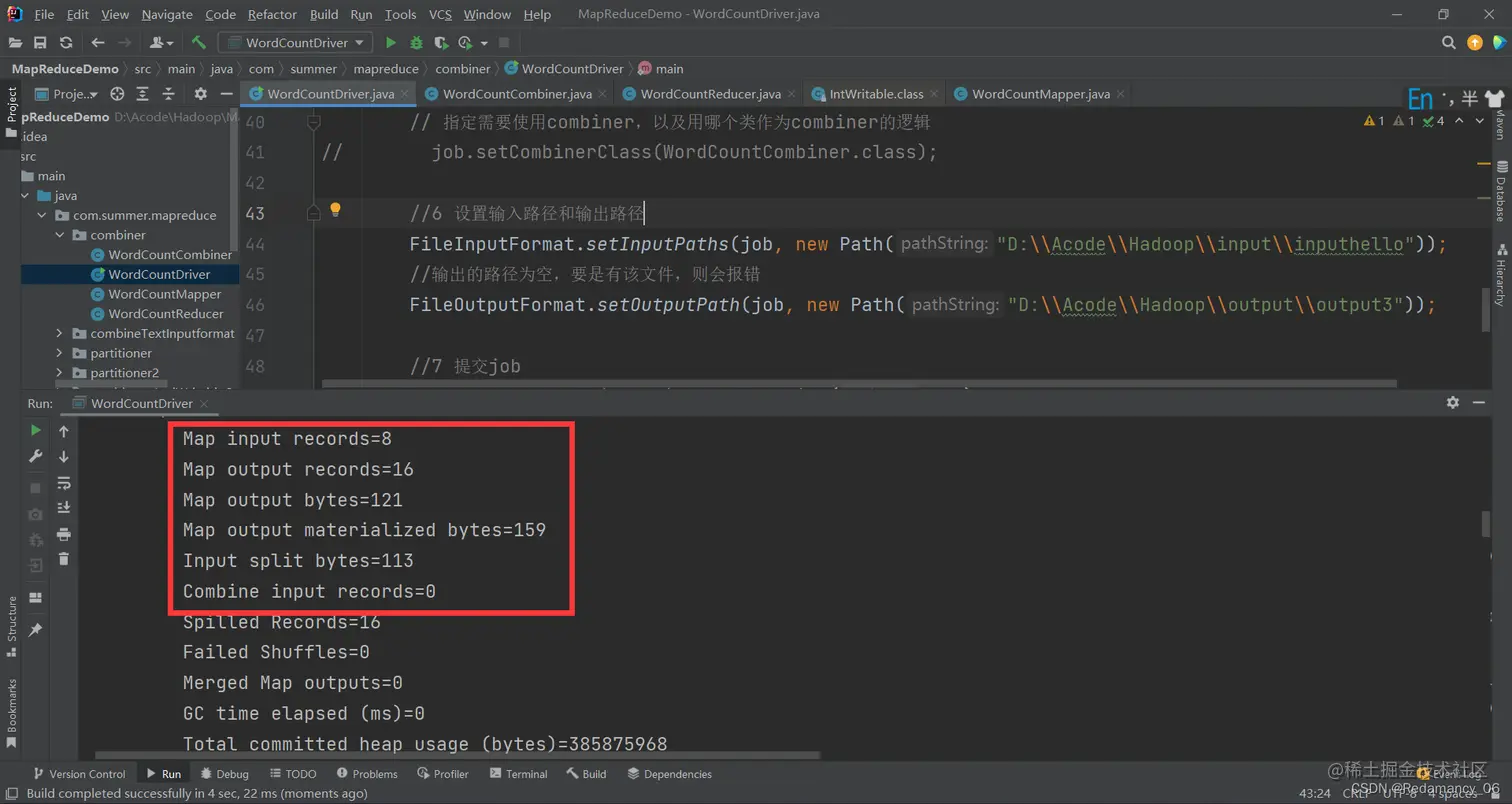This screenshot has width=1512, height=804.
Task: Toggle the Hierarchy tool window
Action: [x=1500, y=274]
